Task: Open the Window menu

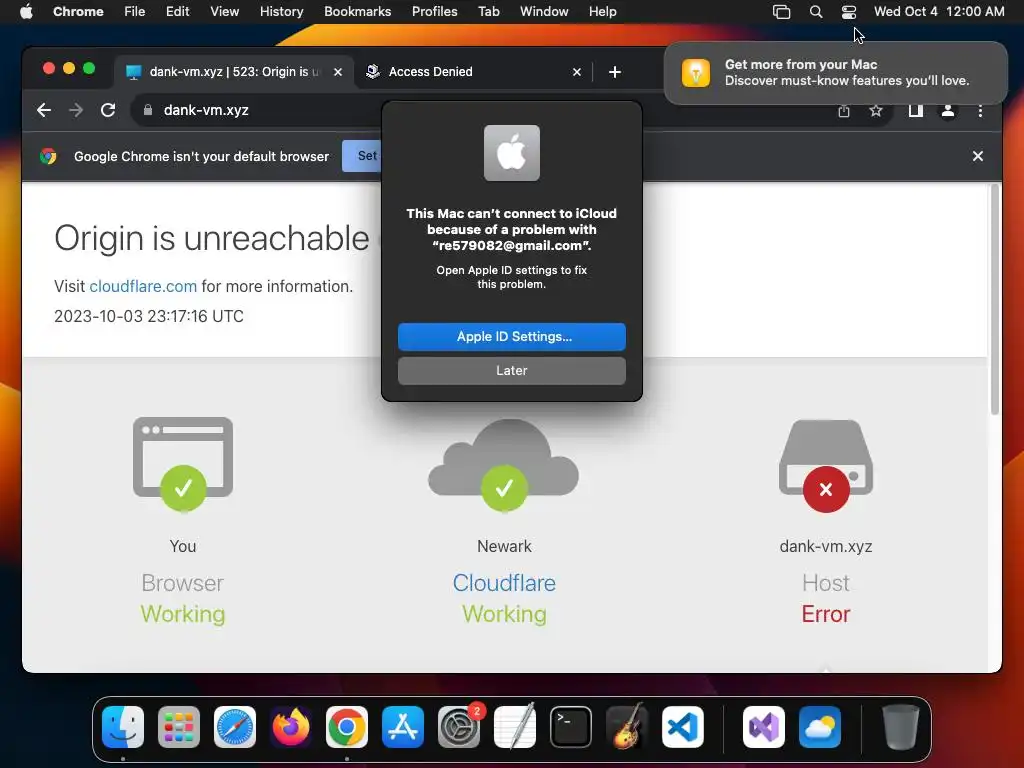Action: 544,11
